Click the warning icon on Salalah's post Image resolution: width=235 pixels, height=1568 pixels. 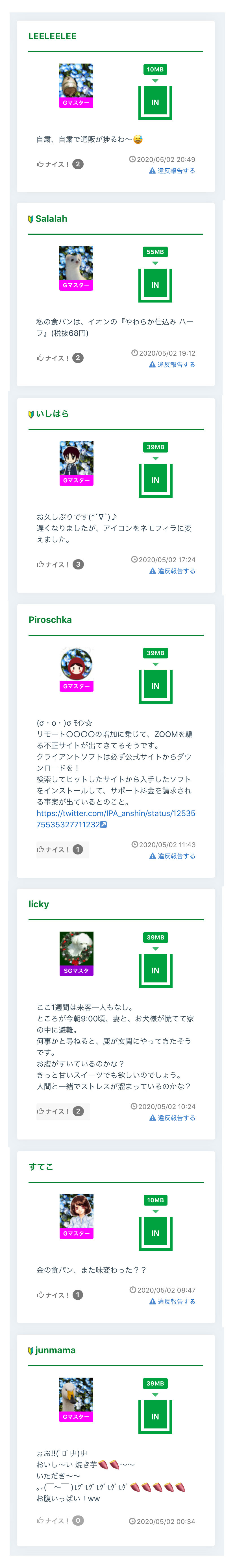pos(152,365)
